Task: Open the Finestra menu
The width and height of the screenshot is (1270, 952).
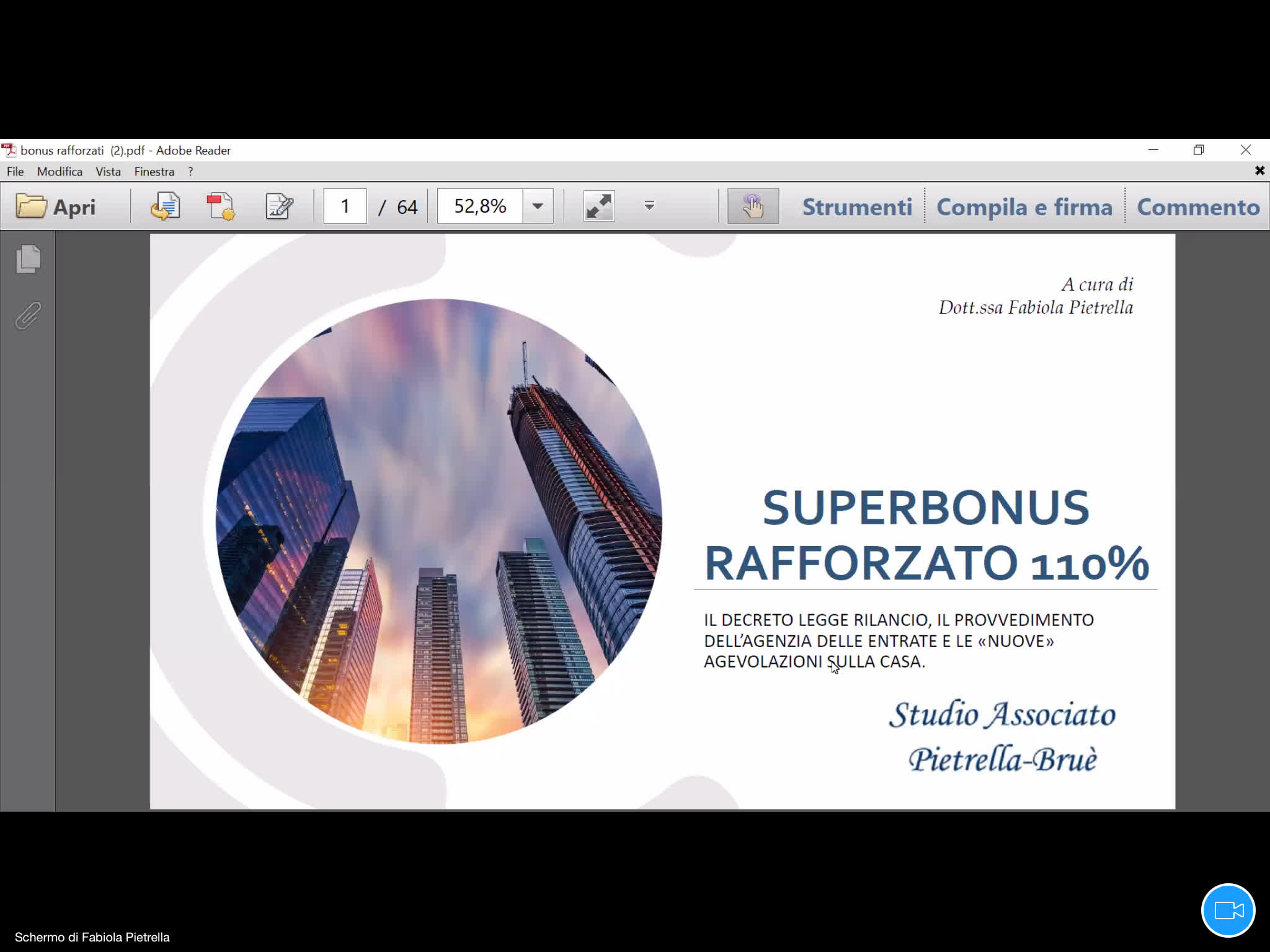Action: point(154,172)
